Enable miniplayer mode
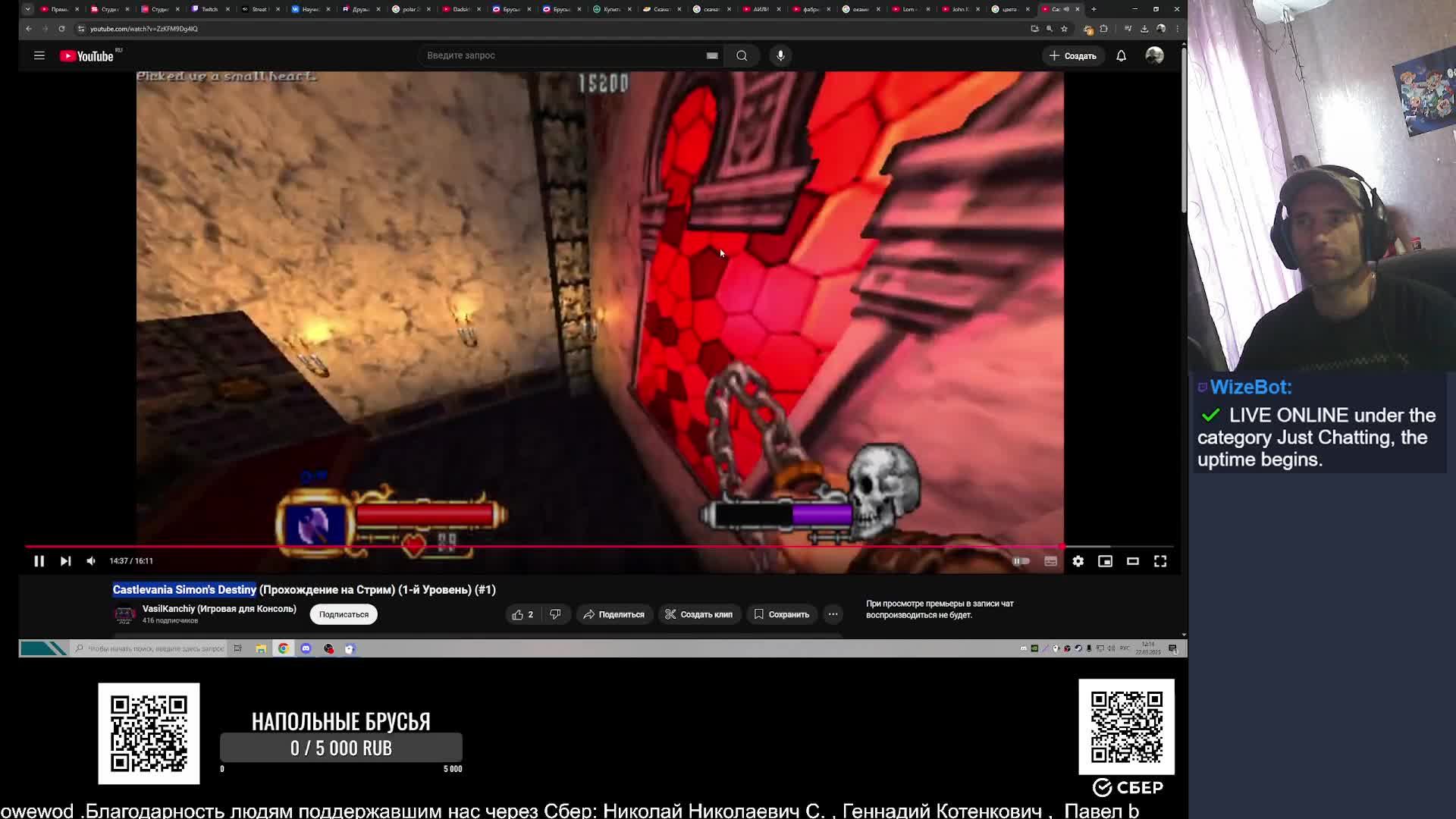The image size is (1456, 819). (x=1105, y=561)
